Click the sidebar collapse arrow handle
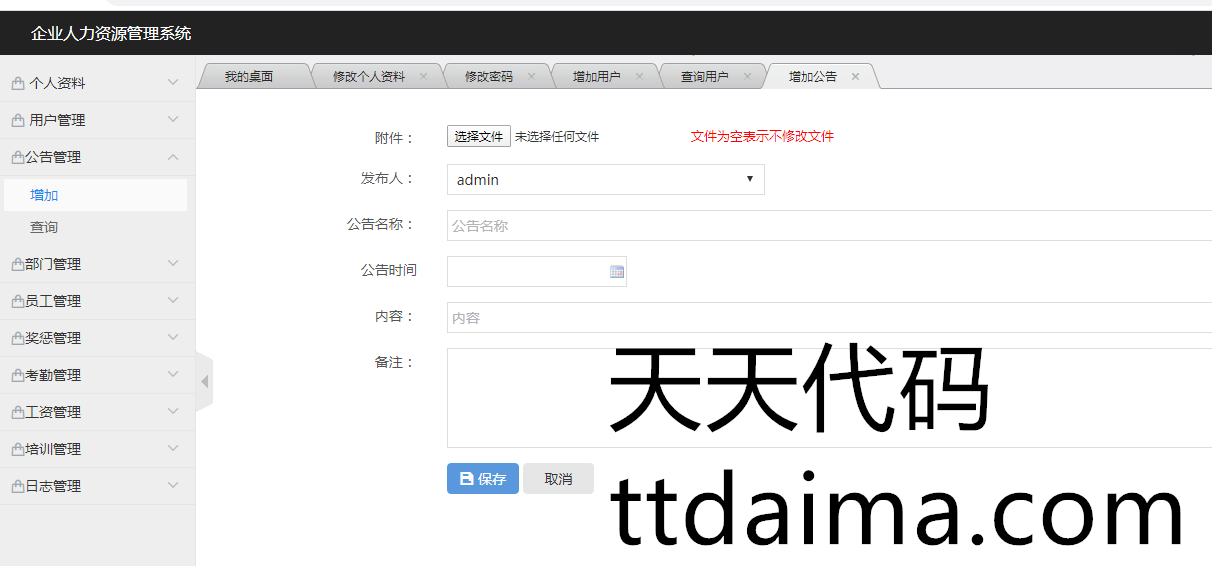Viewport: 1212px width, 566px height. 204,381
